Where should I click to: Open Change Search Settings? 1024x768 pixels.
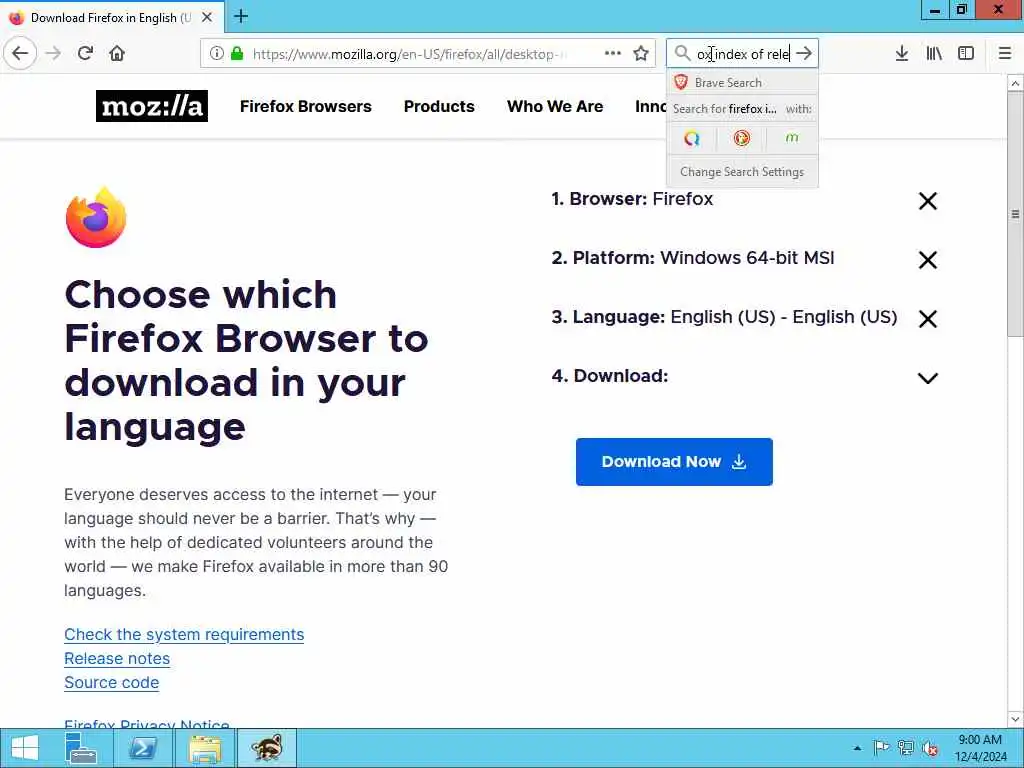pyautogui.click(x=742, y=172)
